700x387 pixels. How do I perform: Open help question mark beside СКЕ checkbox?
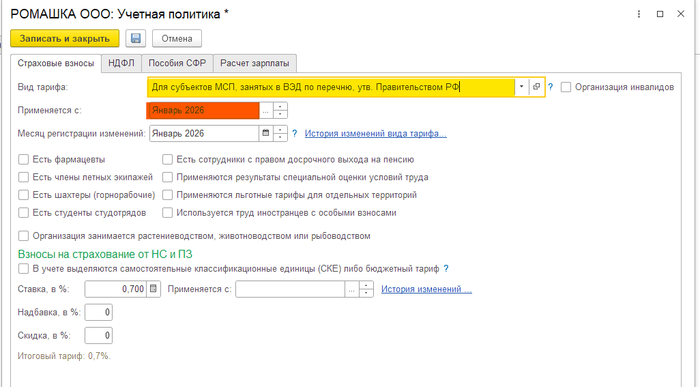(x=446, y=269)
